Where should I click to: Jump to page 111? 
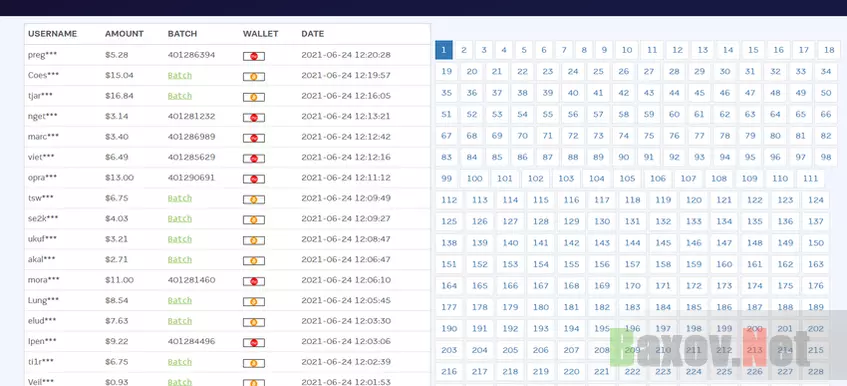coord(810,179)
